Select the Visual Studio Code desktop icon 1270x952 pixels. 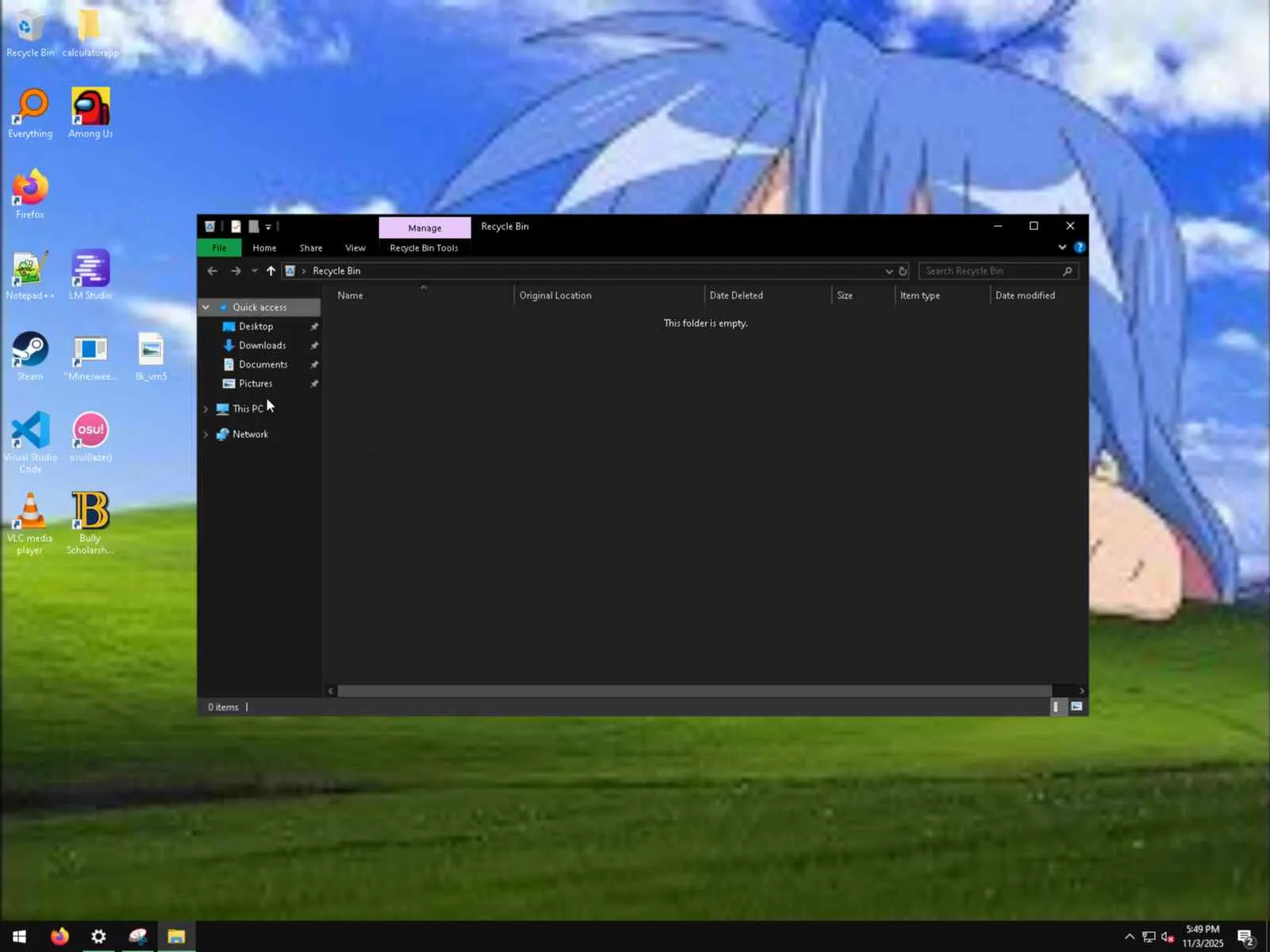30,442
